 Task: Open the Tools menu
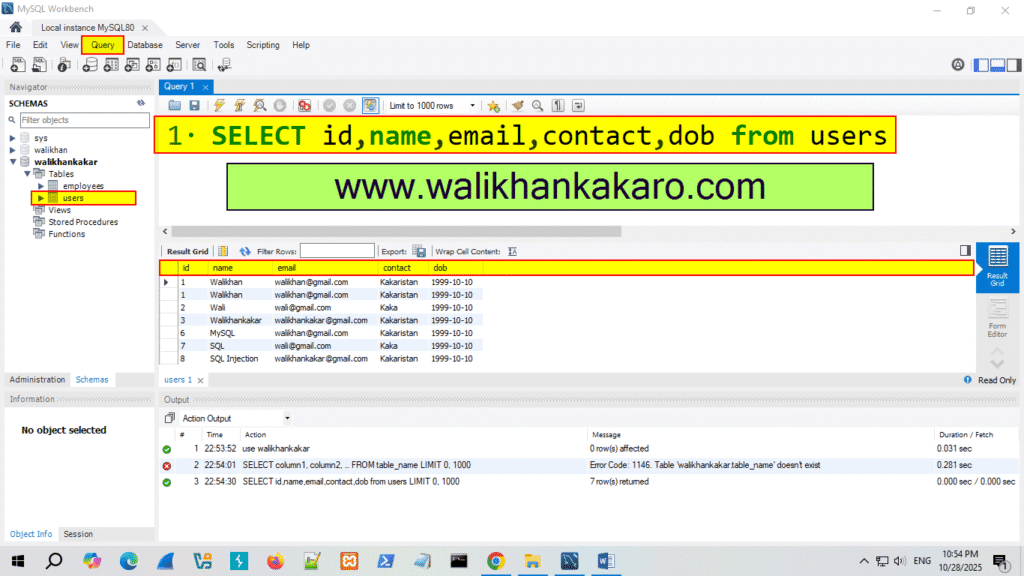224,44
